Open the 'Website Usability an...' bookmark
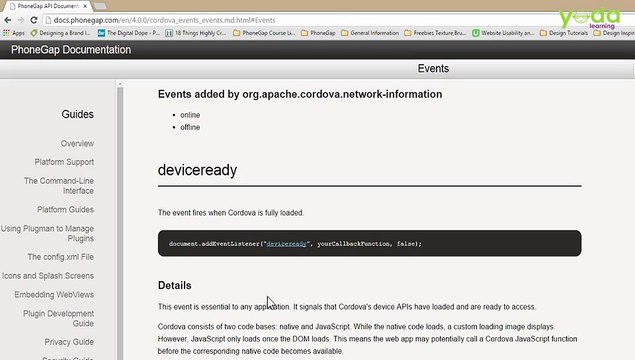 pos(503,33)
